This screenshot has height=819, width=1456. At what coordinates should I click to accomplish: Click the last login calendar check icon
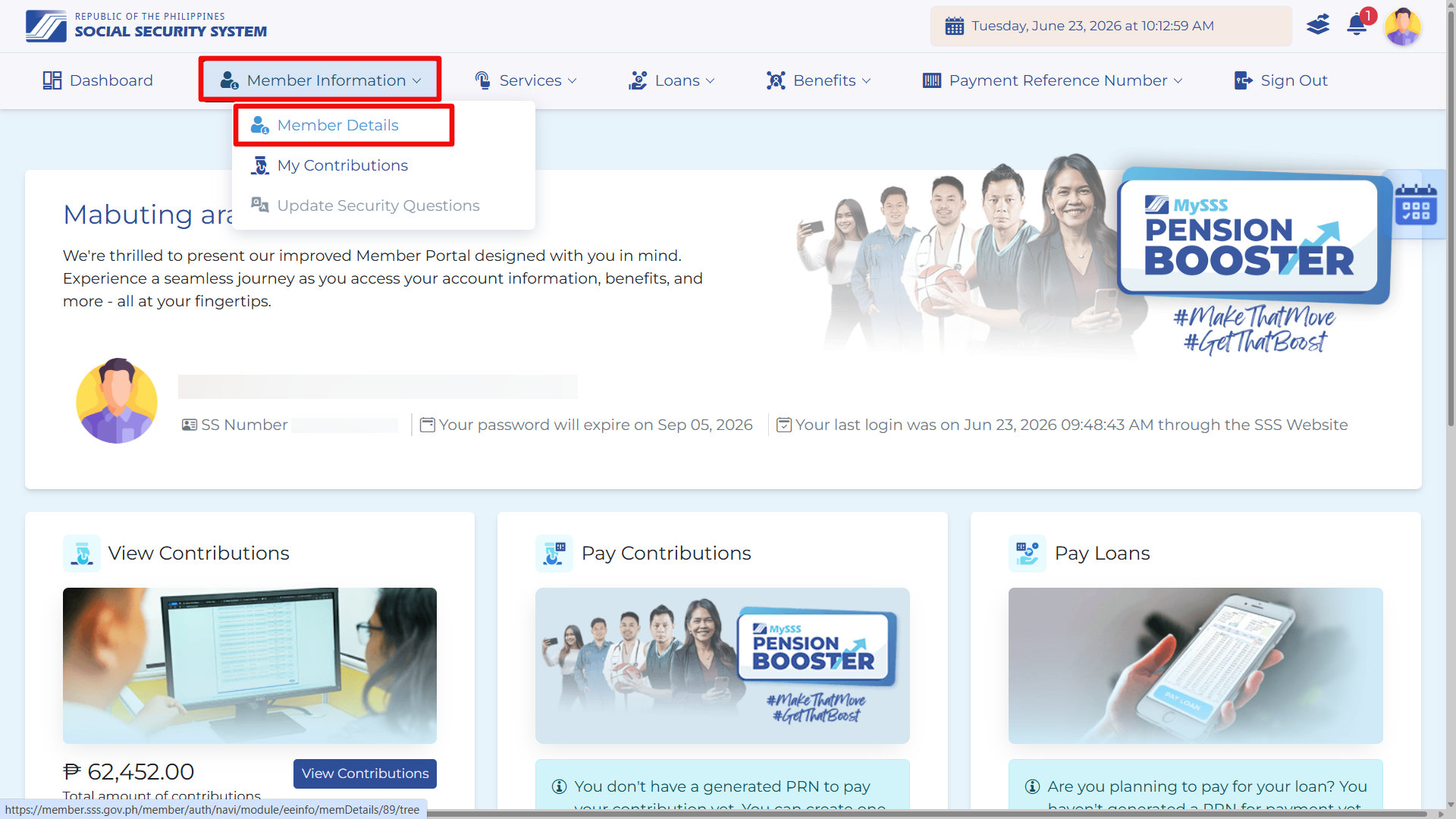point(784,425)
